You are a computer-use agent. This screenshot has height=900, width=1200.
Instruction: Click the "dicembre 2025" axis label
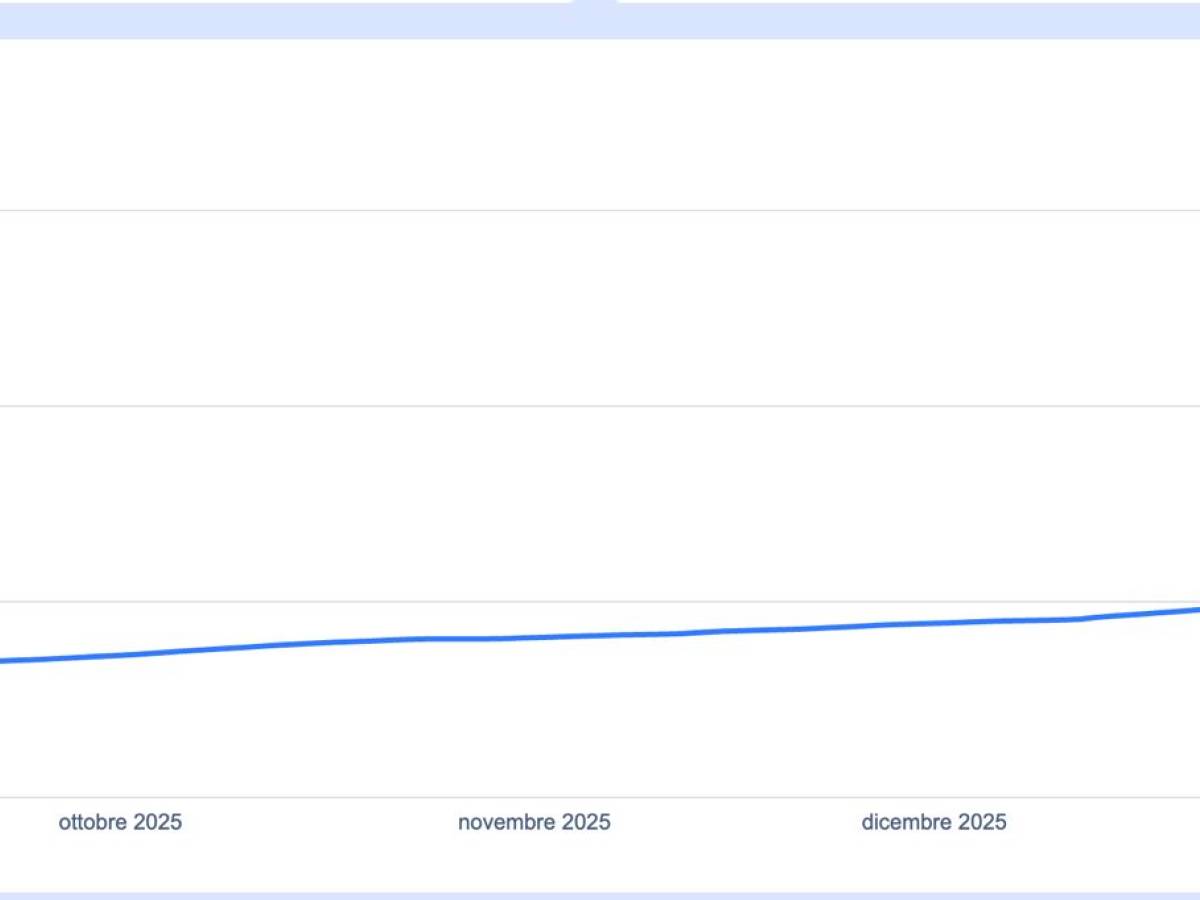(x=934, y=822)
